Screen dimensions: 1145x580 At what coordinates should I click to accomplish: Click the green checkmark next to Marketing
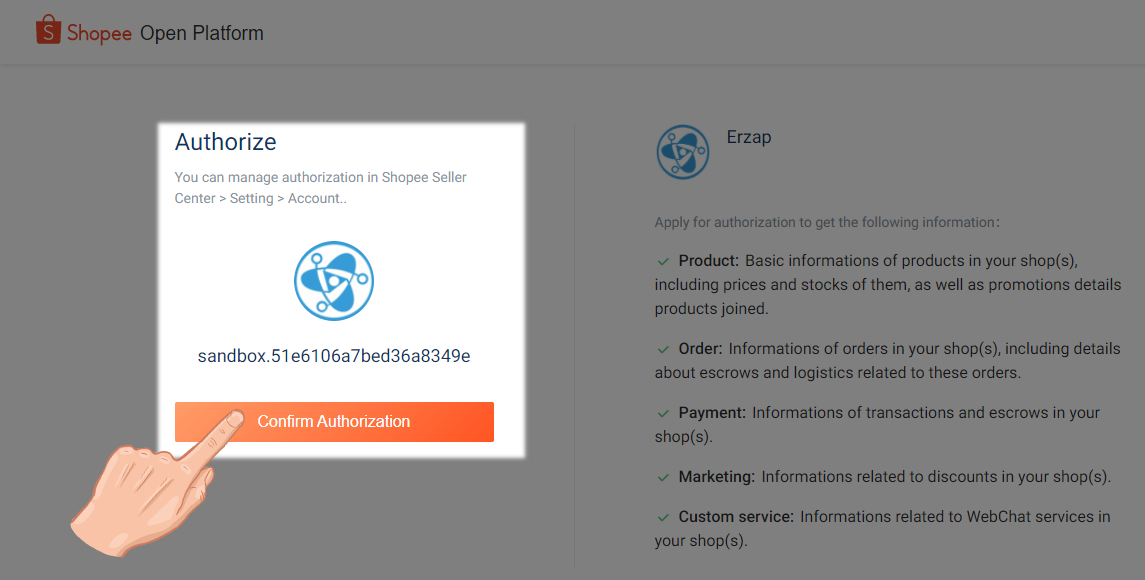(663, 478)
